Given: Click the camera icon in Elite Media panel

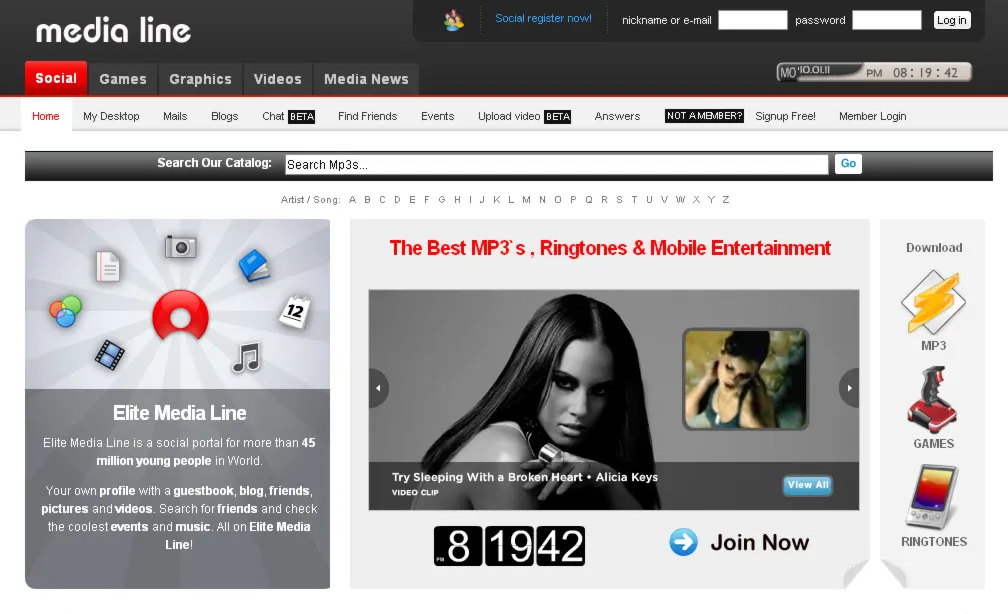Looking at the screenshot, I should click(180, 246).
